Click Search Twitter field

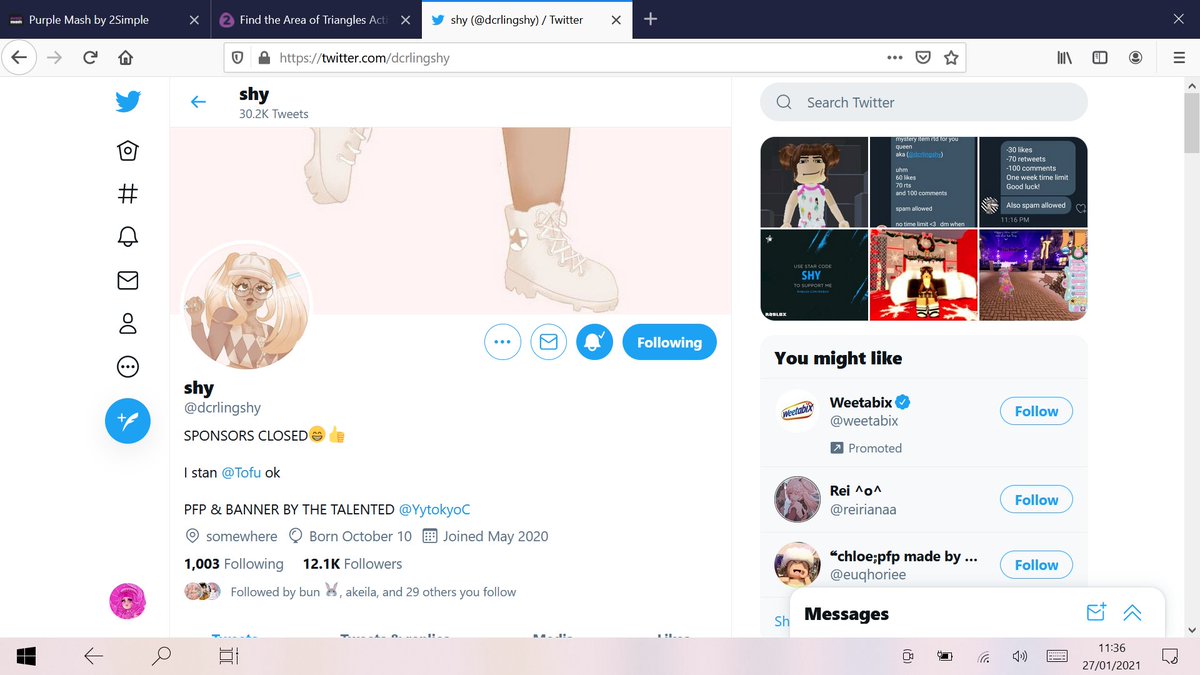tap(923, 102)
